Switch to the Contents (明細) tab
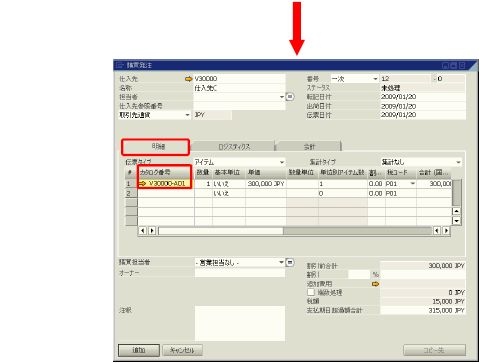The image size is (479, 363). [156, 147]
